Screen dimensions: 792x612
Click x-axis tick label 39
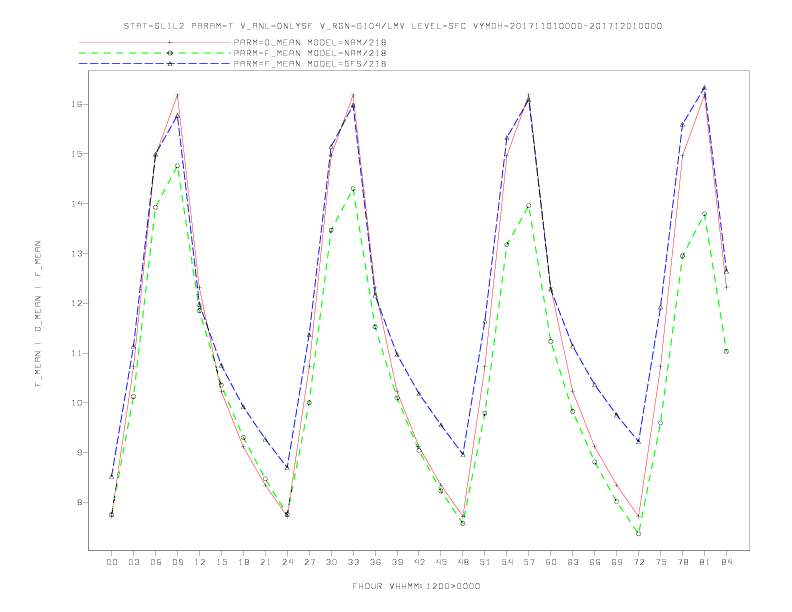pyautogui.click(x=397, y=562)
